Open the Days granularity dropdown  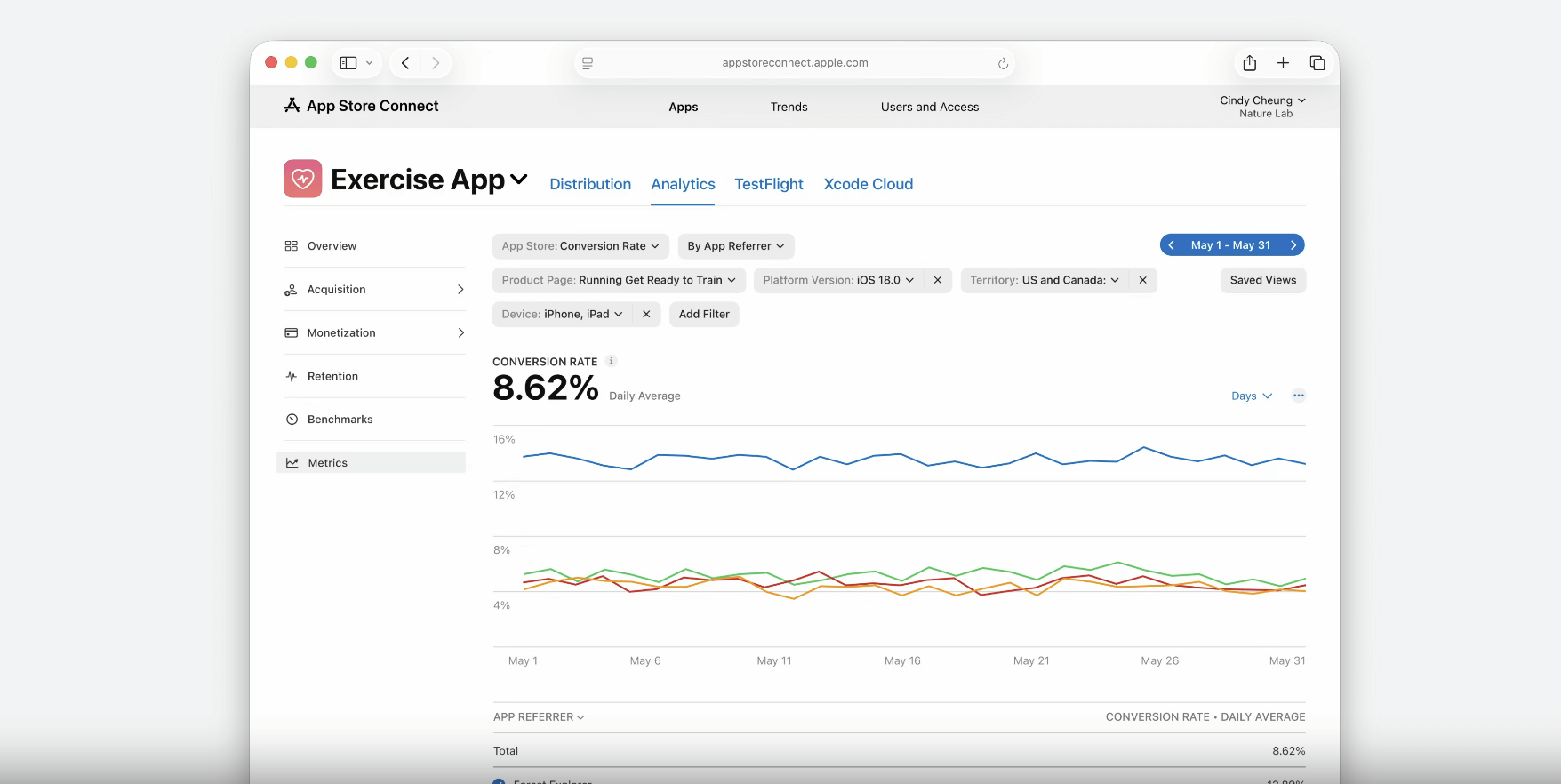[x=1252, y=396]
